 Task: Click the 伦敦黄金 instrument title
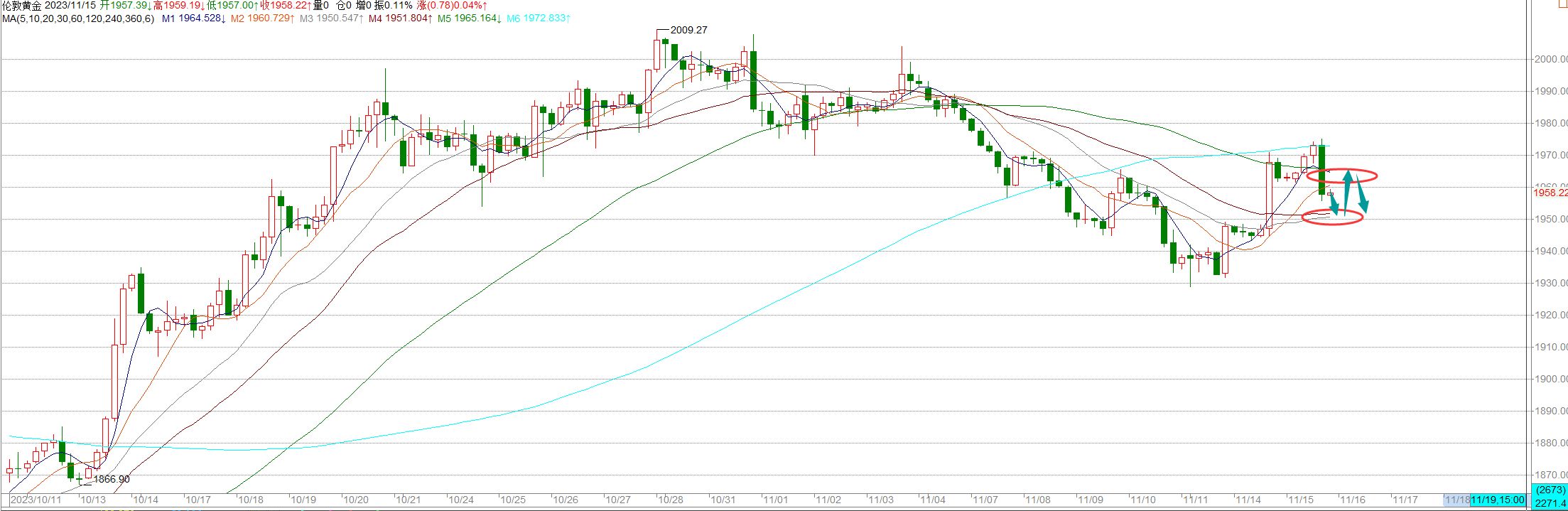[21, 6]
